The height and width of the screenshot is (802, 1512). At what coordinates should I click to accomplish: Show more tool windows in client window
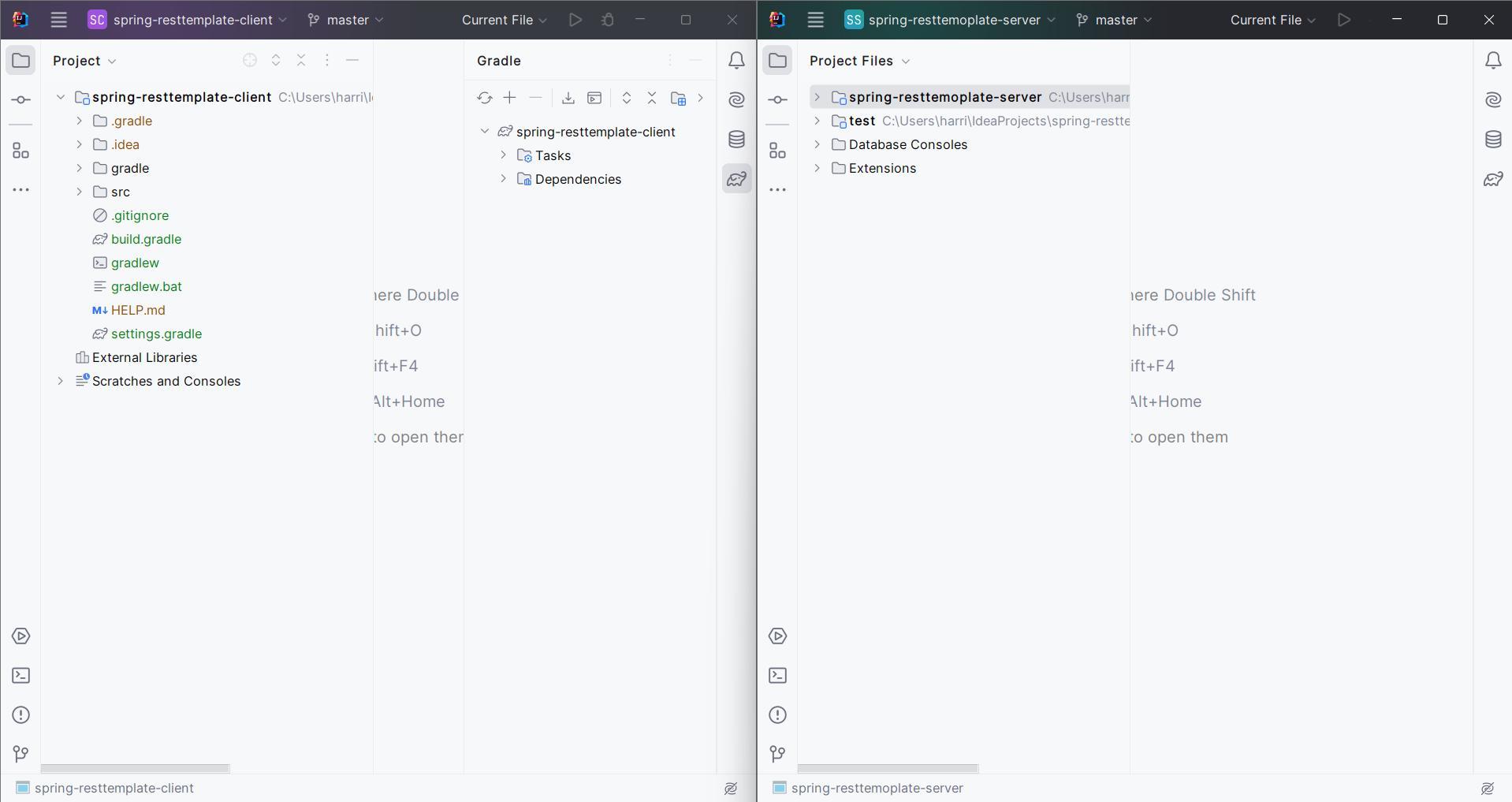pos(21,190)
